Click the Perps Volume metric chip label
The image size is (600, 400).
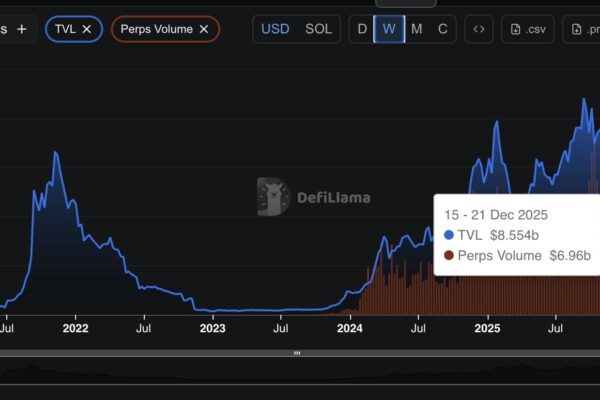coord(155,30)
